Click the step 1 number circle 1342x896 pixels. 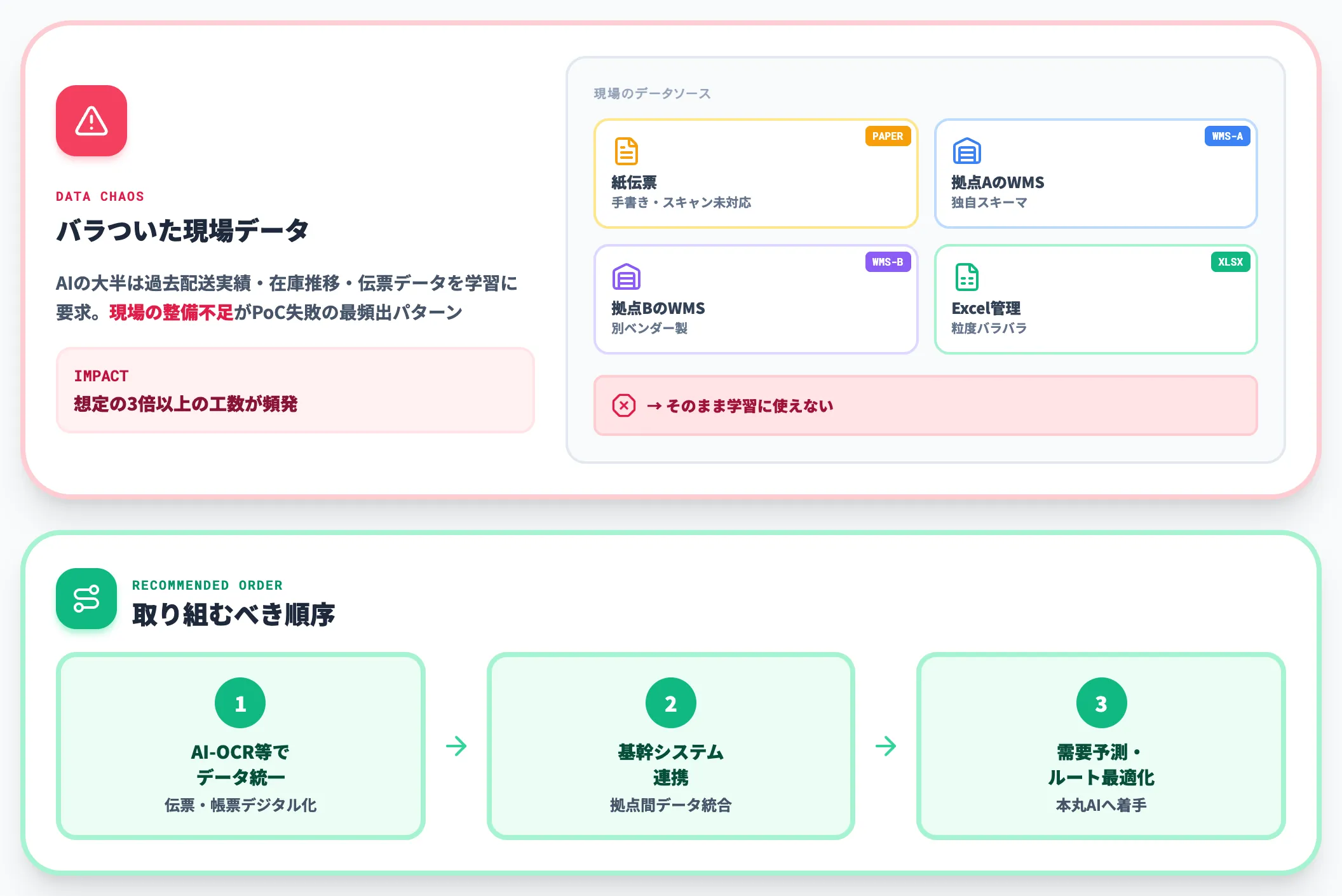tap(240, 703)
